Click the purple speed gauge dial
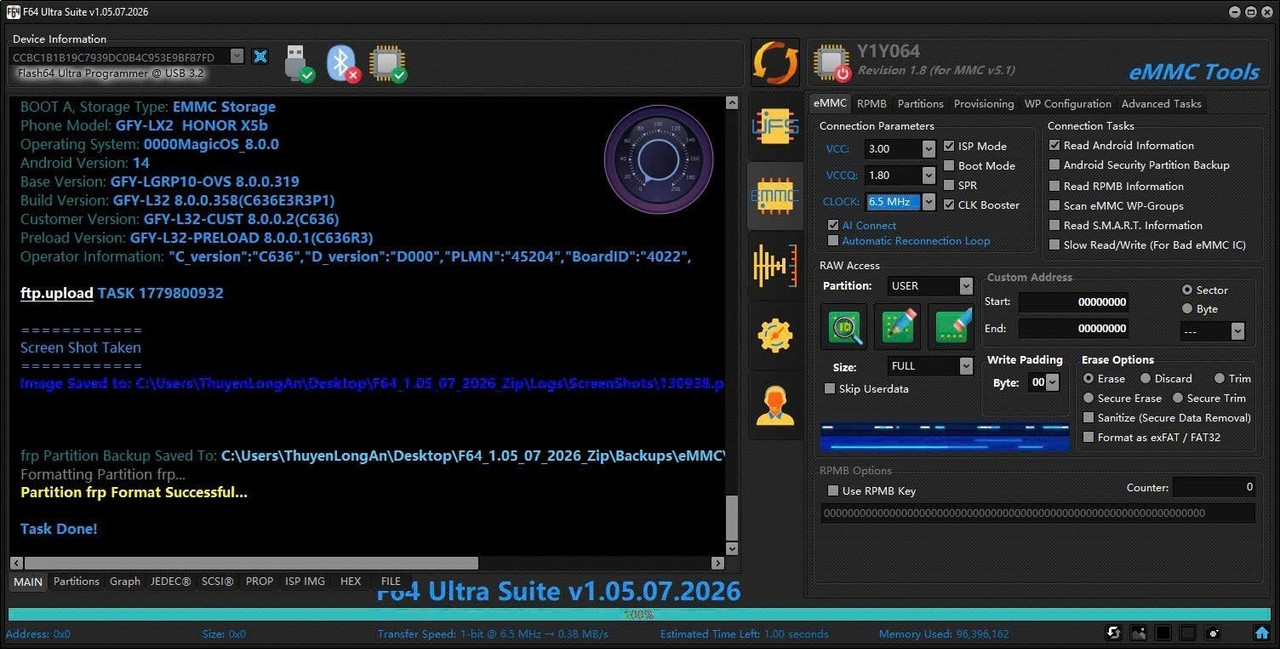The width and height of the screenshot is (1280, 649). (658, 159)
